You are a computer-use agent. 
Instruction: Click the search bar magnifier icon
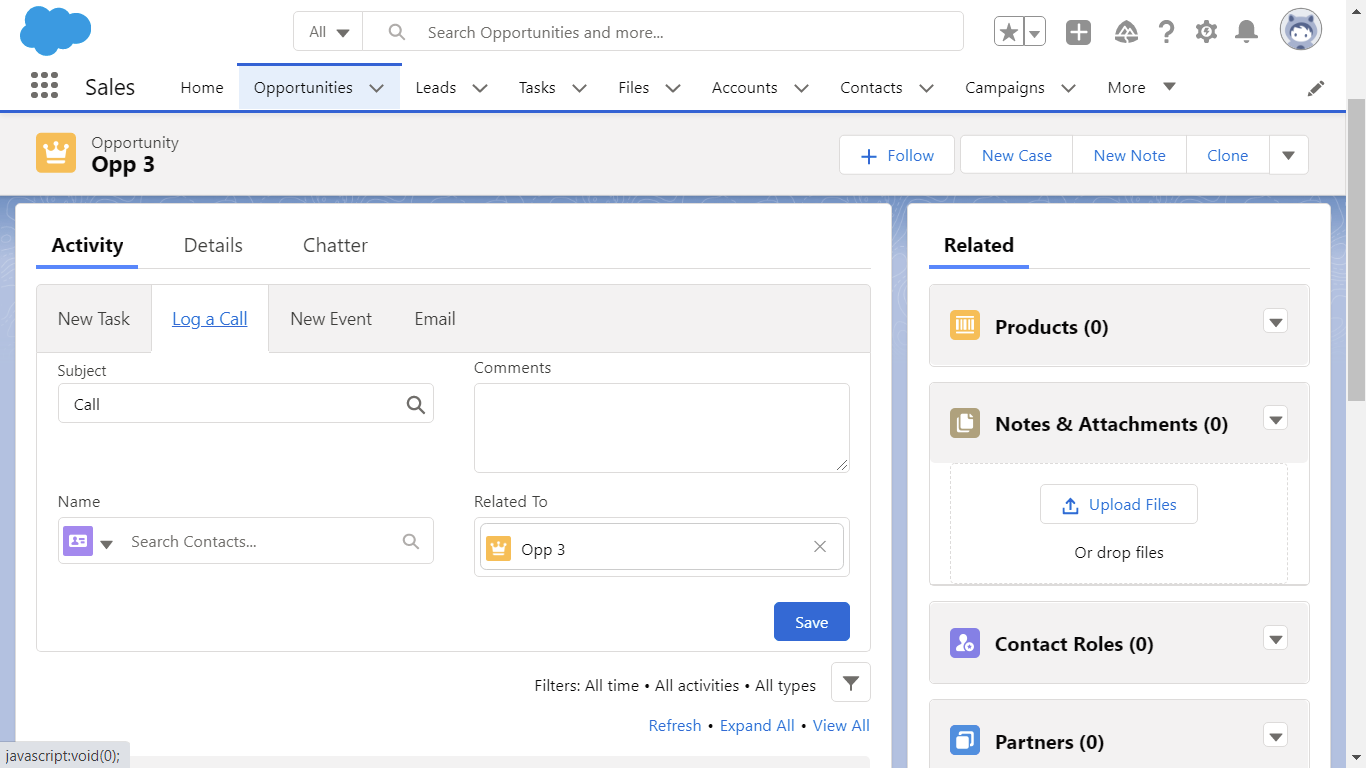point(397,32)
